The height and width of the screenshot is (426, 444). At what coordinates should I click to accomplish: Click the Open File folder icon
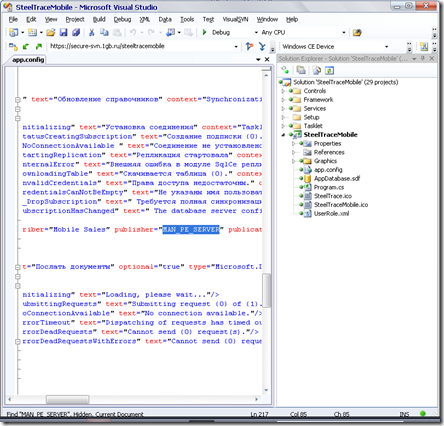(51, 32)
